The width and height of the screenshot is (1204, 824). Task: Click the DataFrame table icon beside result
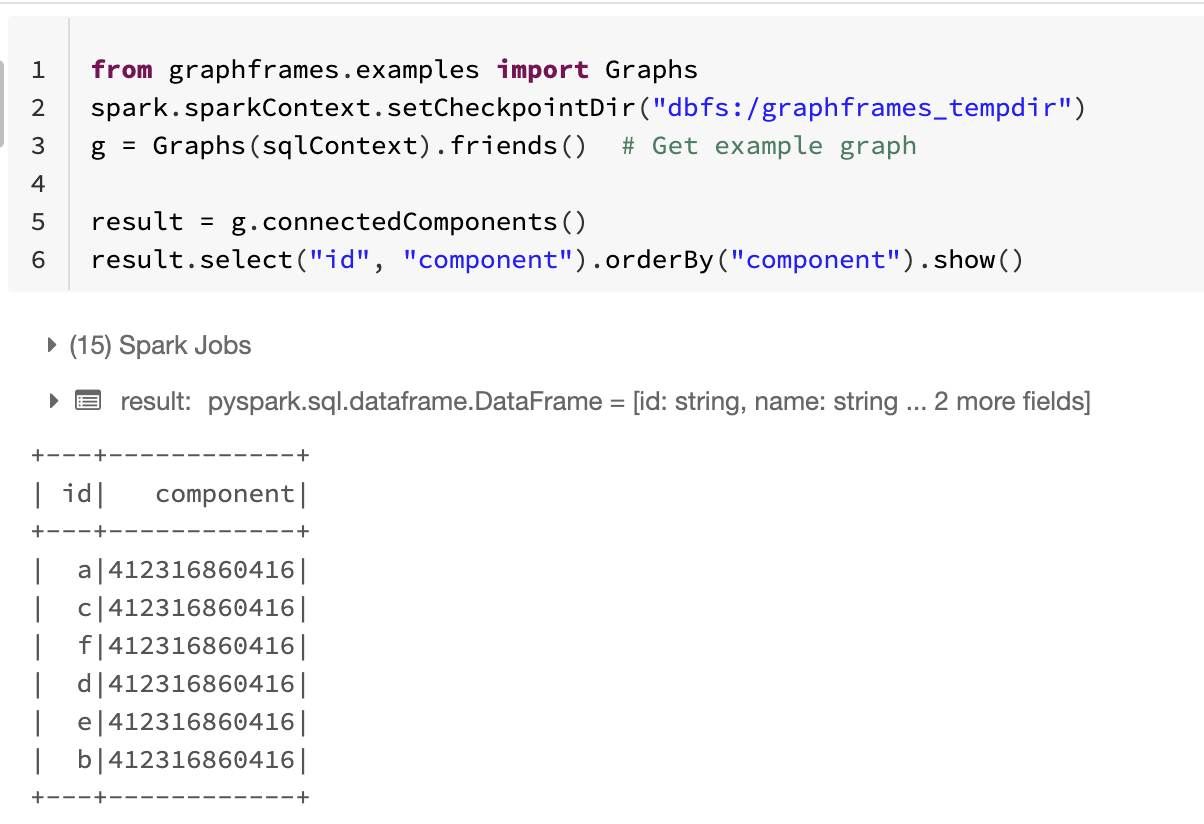pyautogui.click(x=88, y=400)
